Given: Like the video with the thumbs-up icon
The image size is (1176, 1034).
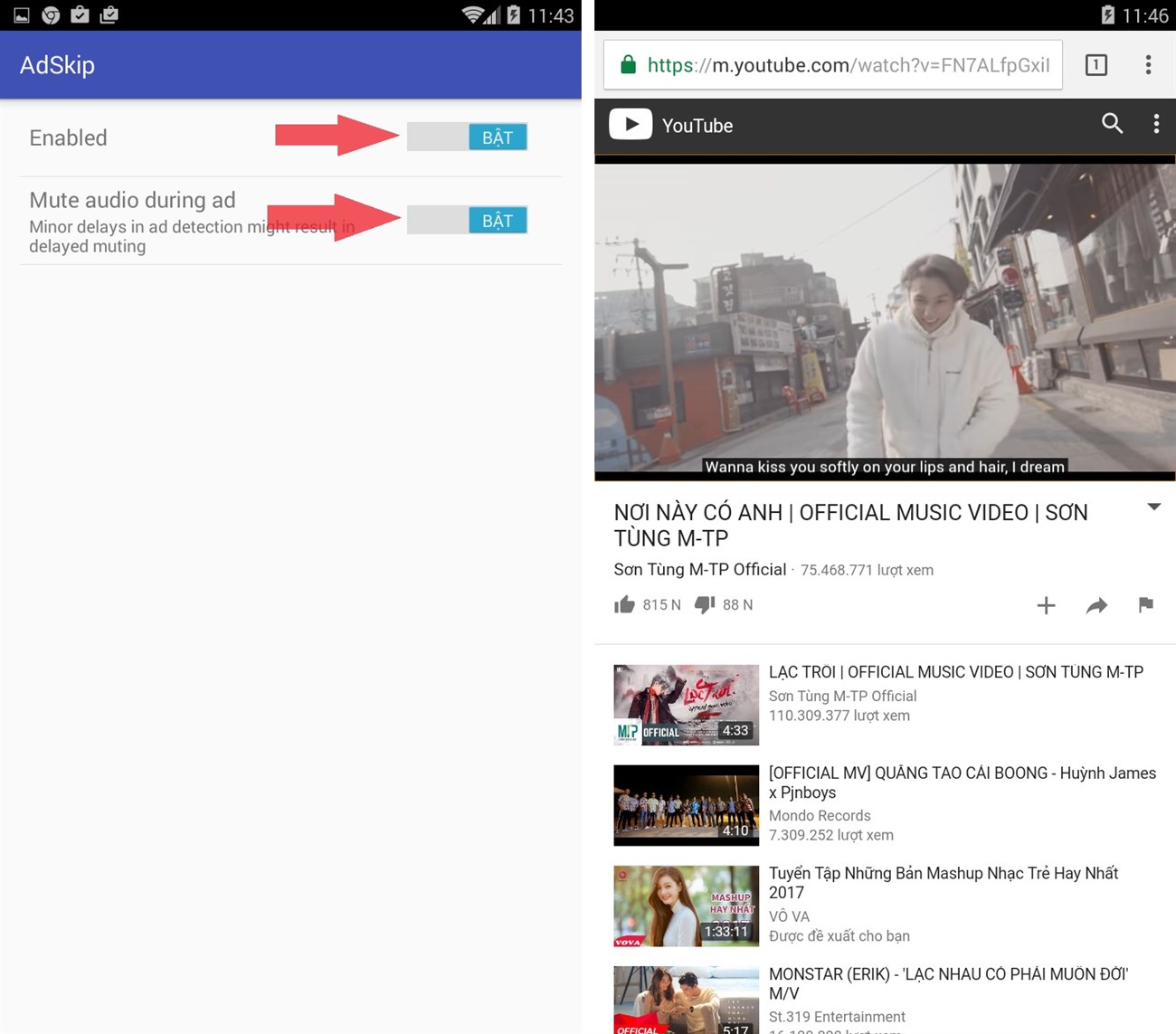Looking at the screenshot, I should pyautogui.click(x=625, y=604).
